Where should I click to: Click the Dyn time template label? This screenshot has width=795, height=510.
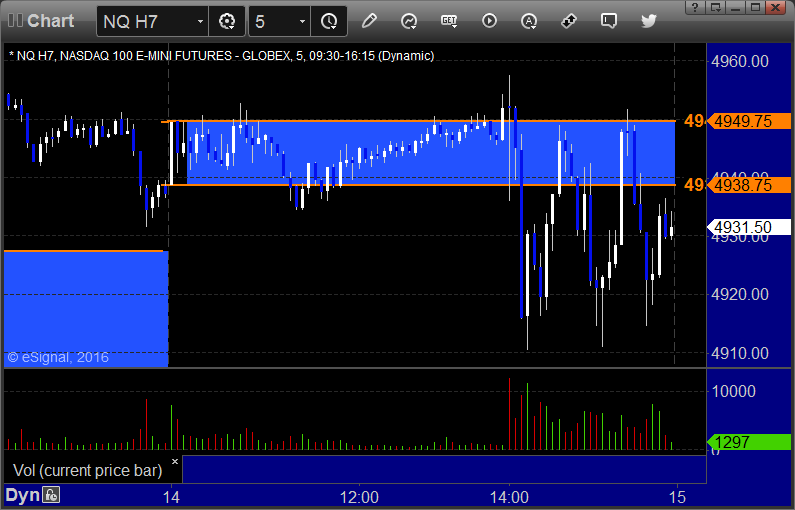point(22,495)
